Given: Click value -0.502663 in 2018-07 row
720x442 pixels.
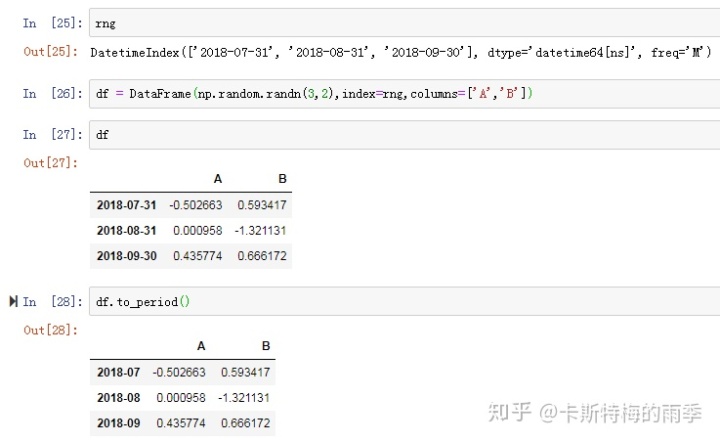Looking at the screenshot, I should click(x=179, y=372).
